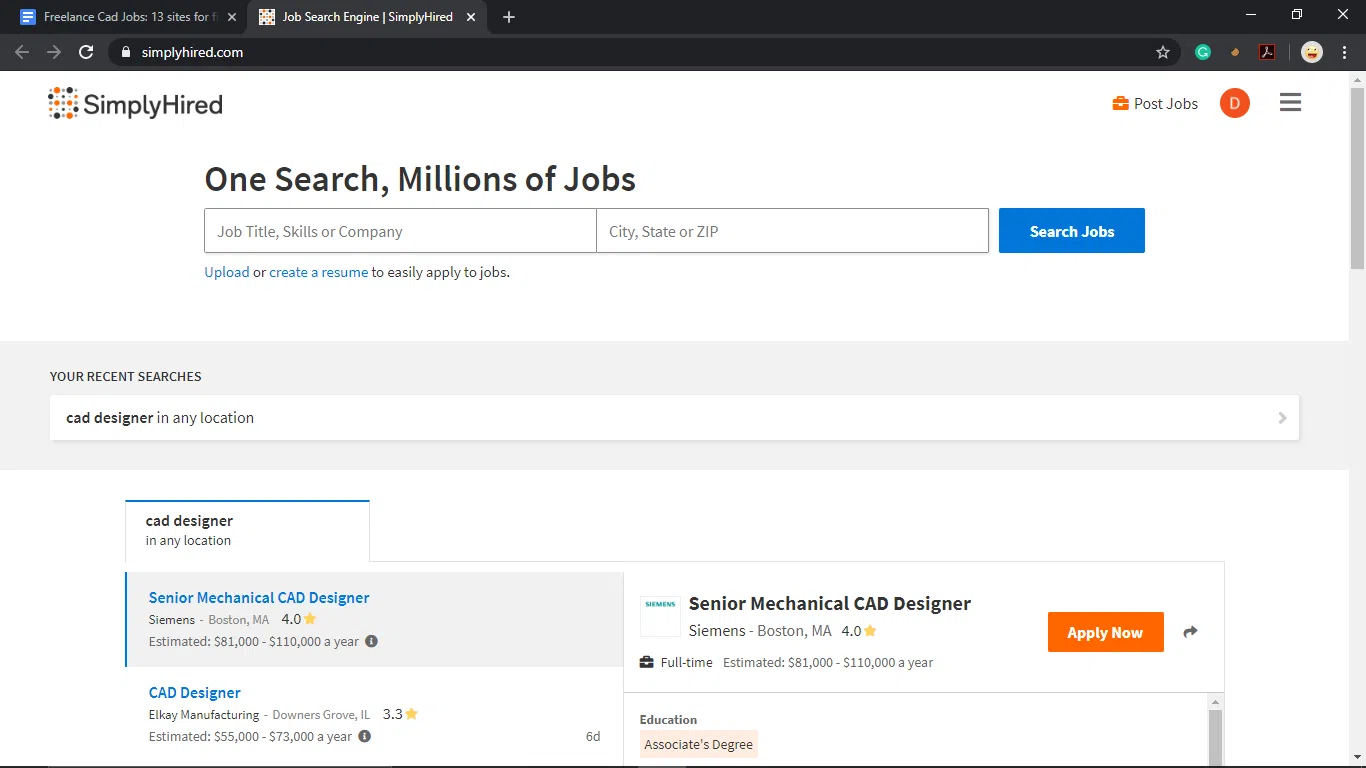Open the SimplyHired hamburger menu
Screen dimensions: 1366x768
pyautogui.click(x=1290, y=102)
